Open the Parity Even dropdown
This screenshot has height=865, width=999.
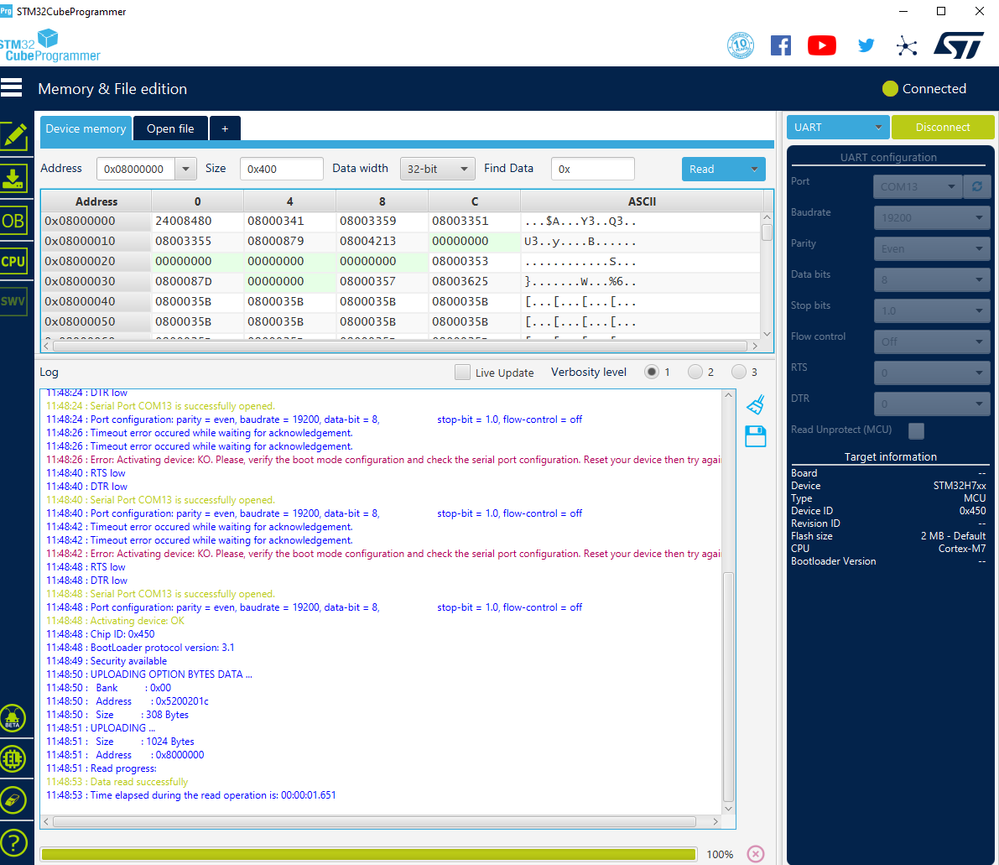click(x=931, y=248)
